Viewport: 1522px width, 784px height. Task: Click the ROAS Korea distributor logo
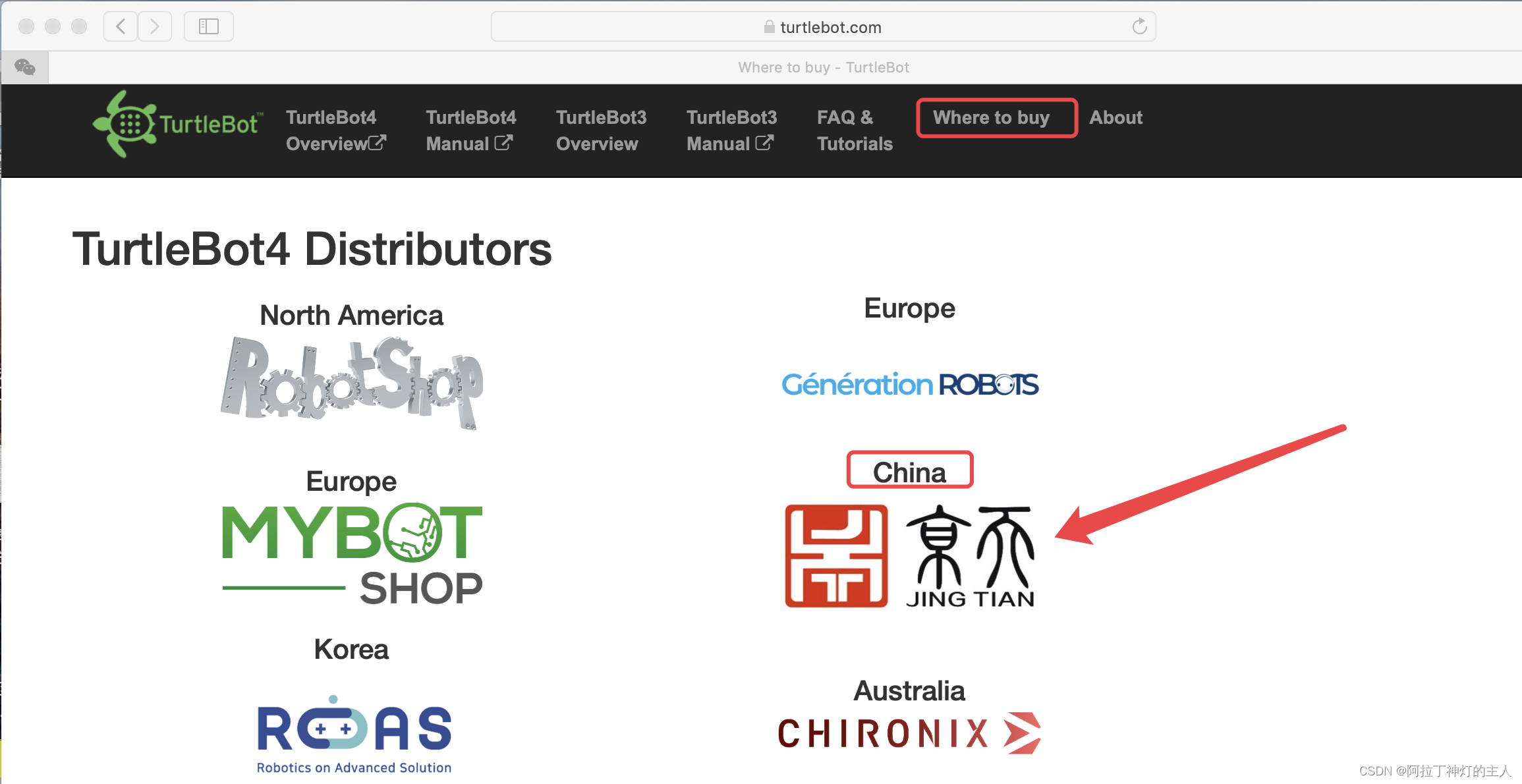[x=354, y=734]
